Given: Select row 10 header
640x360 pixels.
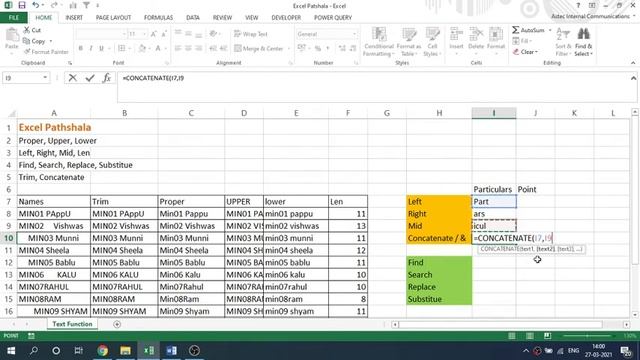Looking at the screenshot, I should click(8, 238).
